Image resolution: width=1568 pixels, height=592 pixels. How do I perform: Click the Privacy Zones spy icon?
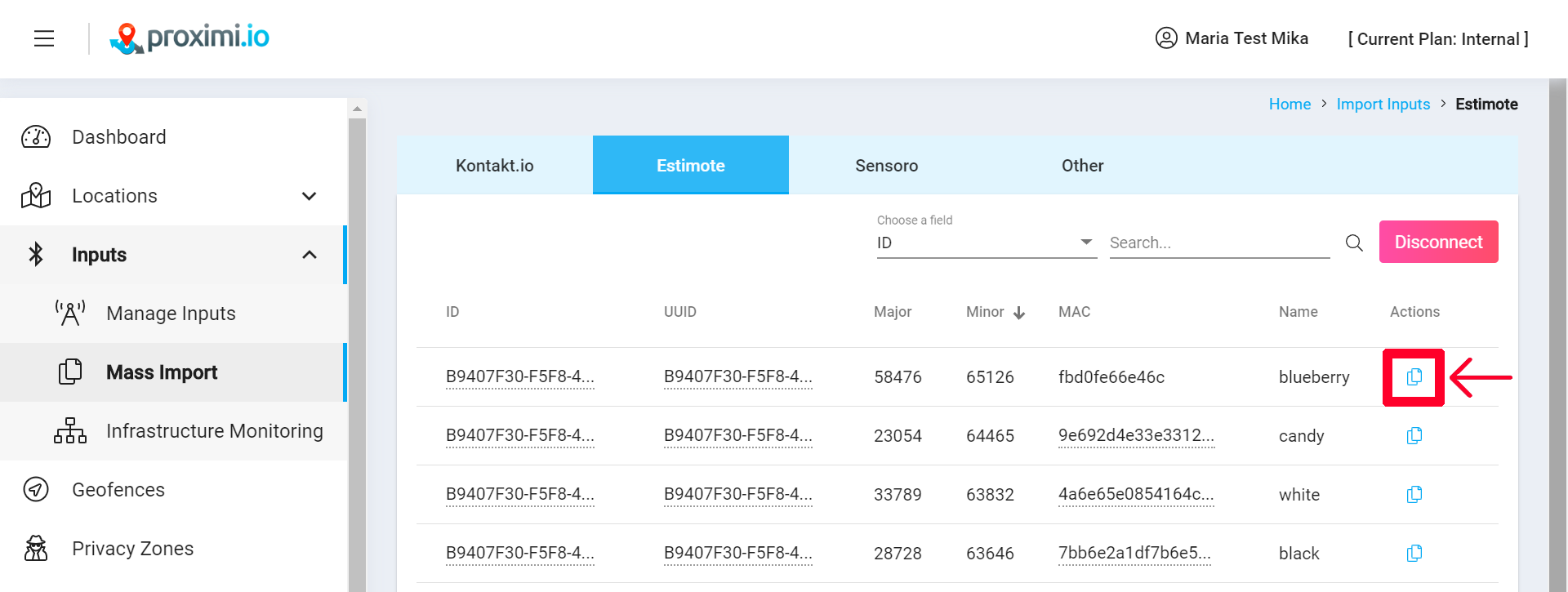click(x=36, y=548)
